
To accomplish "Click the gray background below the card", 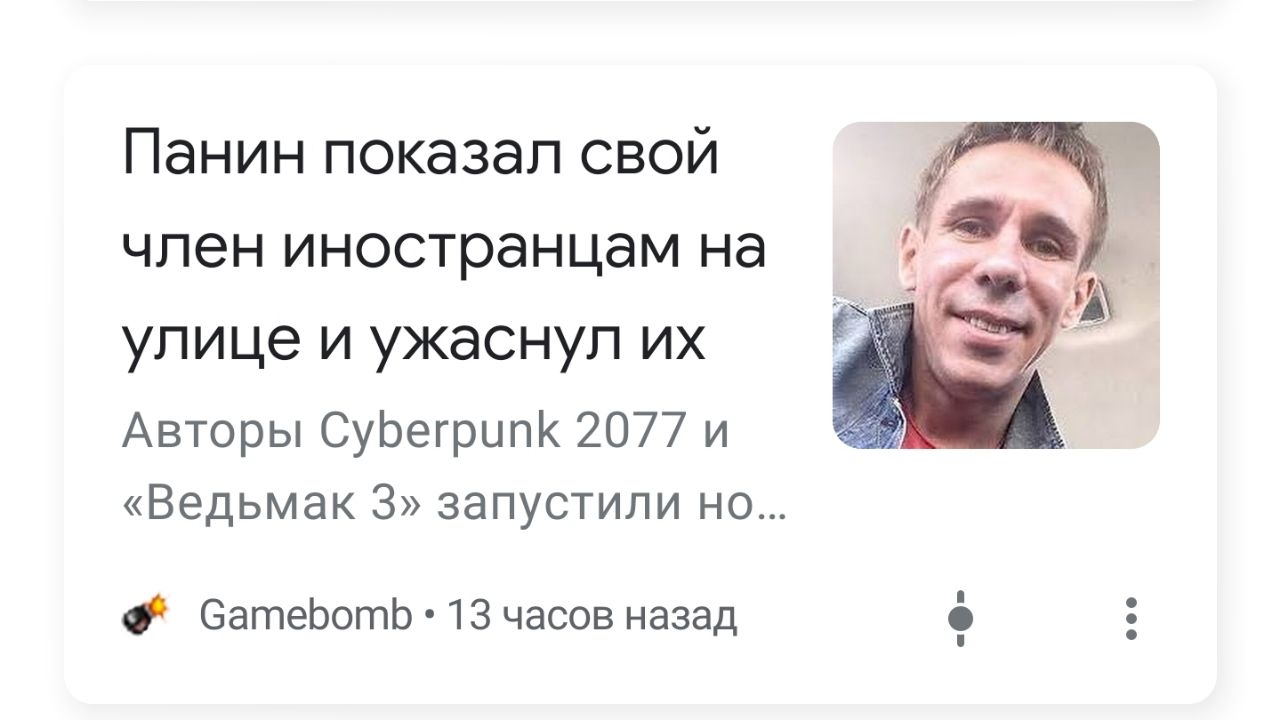I will (x=640, y=712).
